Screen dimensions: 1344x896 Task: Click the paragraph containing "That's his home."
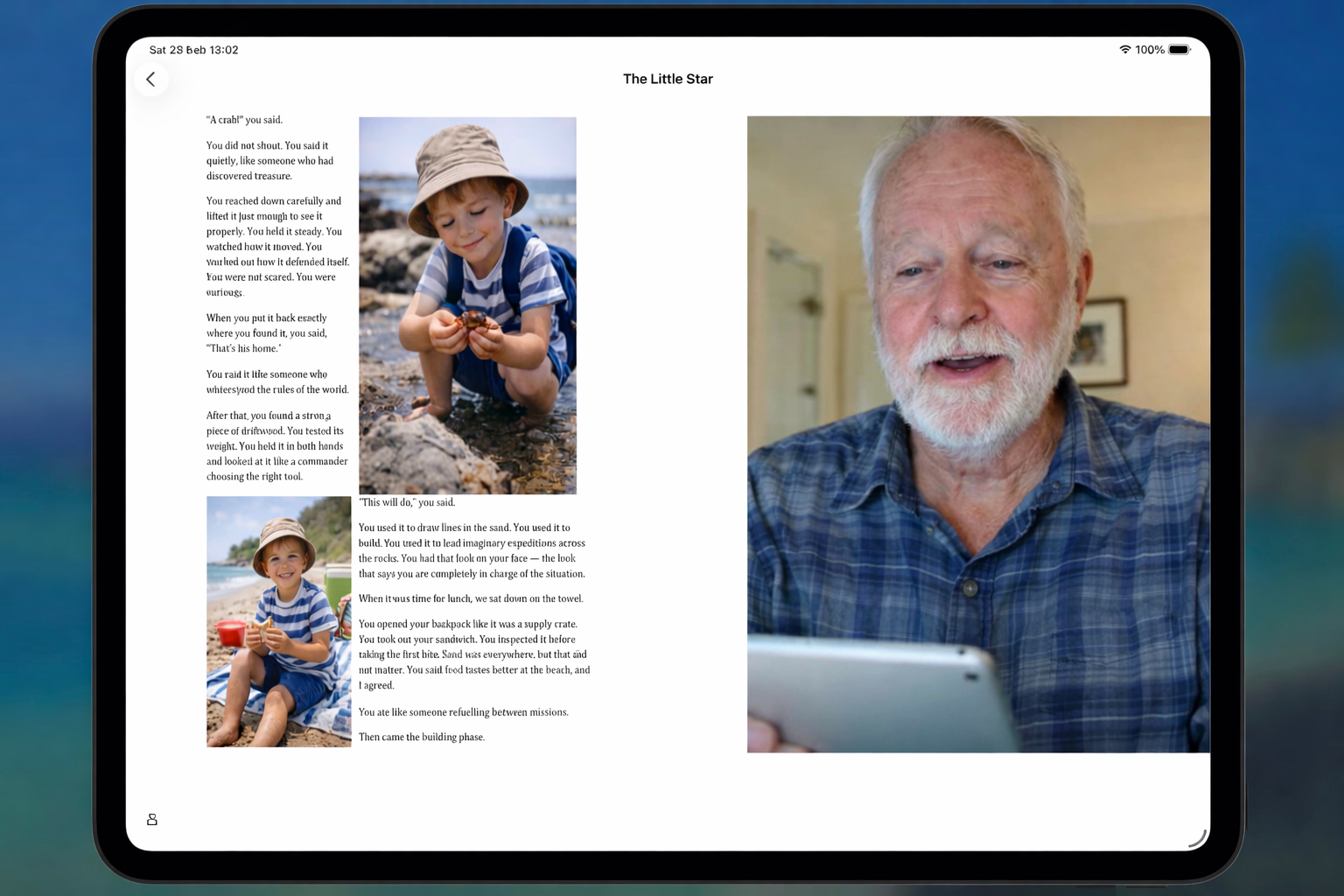[x=267, y=333]
